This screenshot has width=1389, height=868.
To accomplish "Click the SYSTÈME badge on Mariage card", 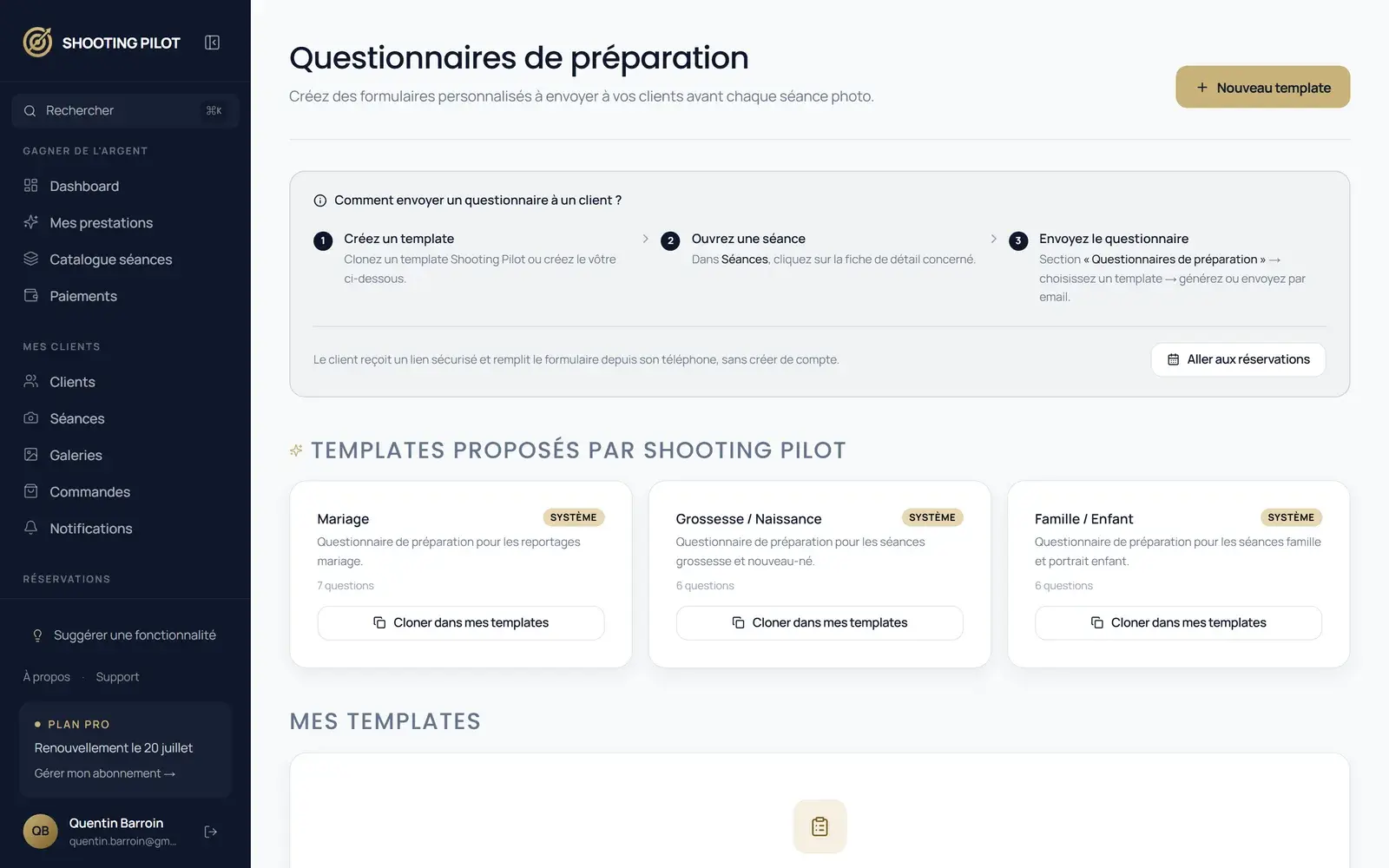I will point(573,517).
